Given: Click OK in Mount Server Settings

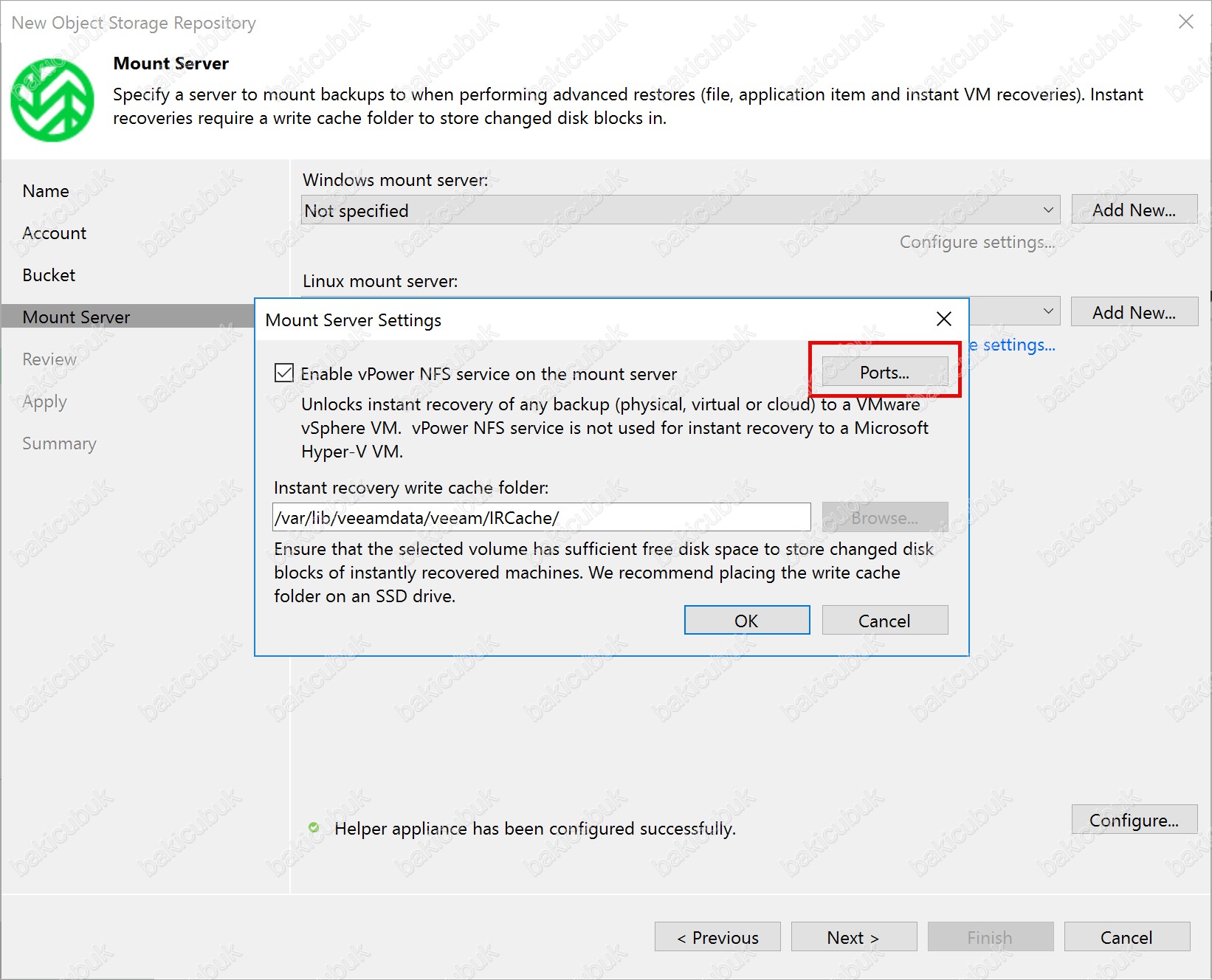Looking at the screenshot, I should (x=746, y=621).
